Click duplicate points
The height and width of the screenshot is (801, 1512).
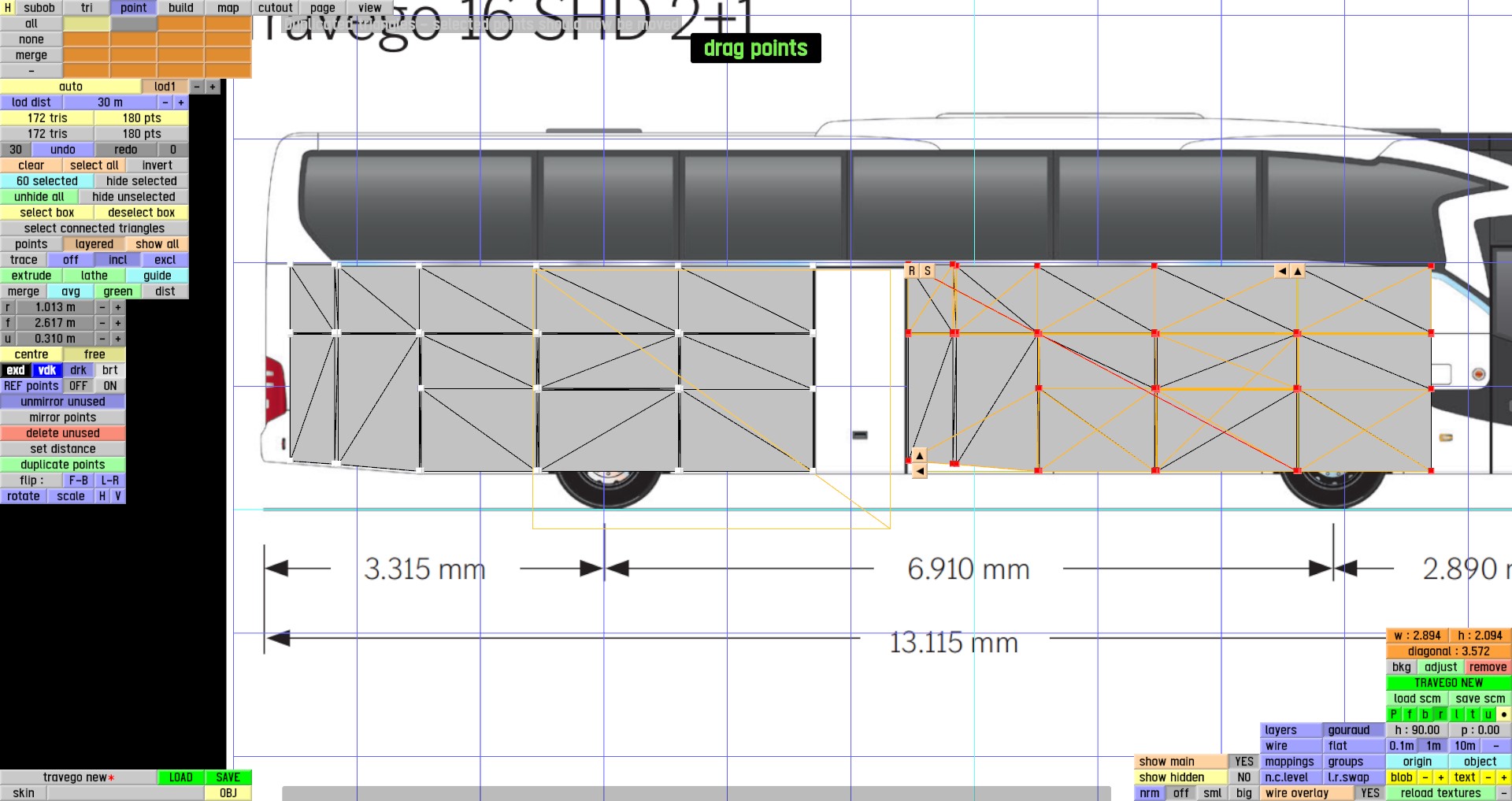point(63,465)
